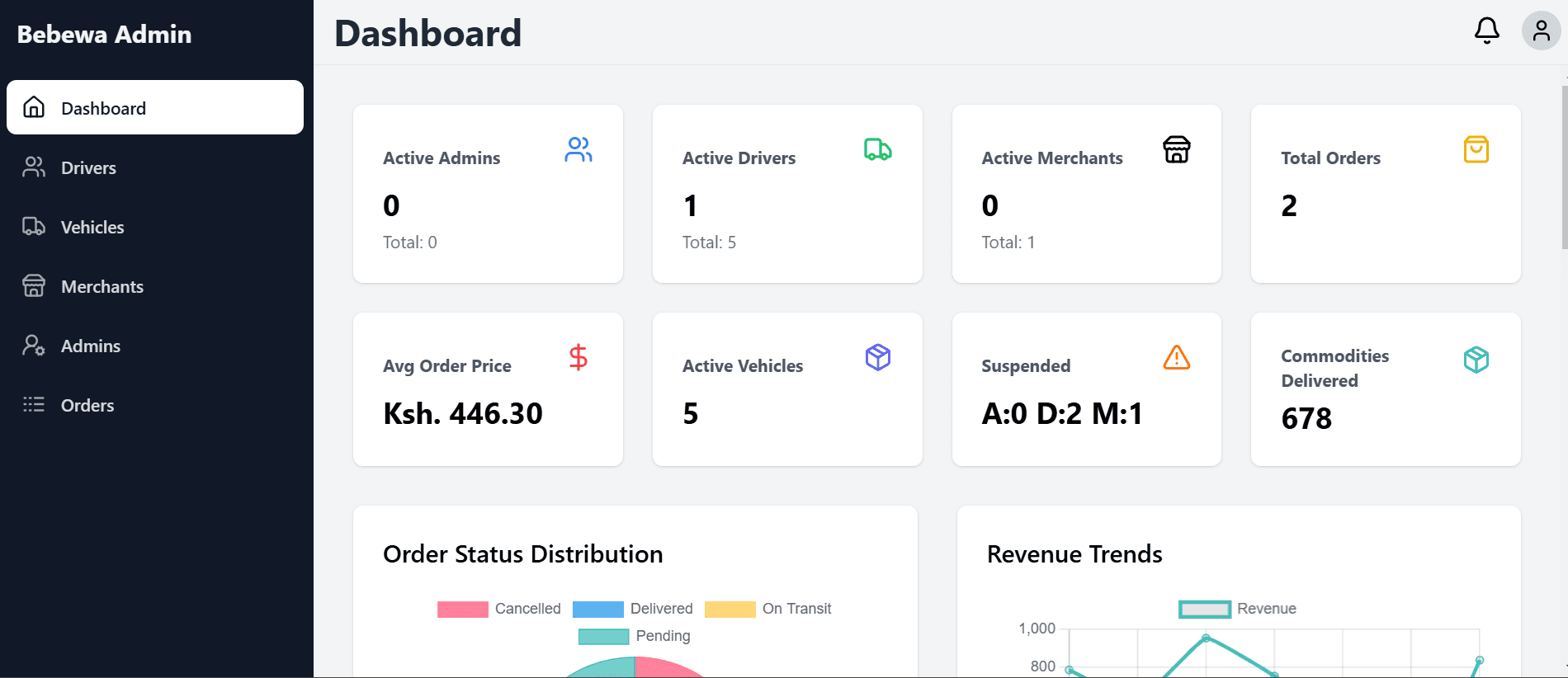Viewport: 1568px width, 678px height.
Task: Click the Commodities Delivered label
Action: tap(1335, 368)
